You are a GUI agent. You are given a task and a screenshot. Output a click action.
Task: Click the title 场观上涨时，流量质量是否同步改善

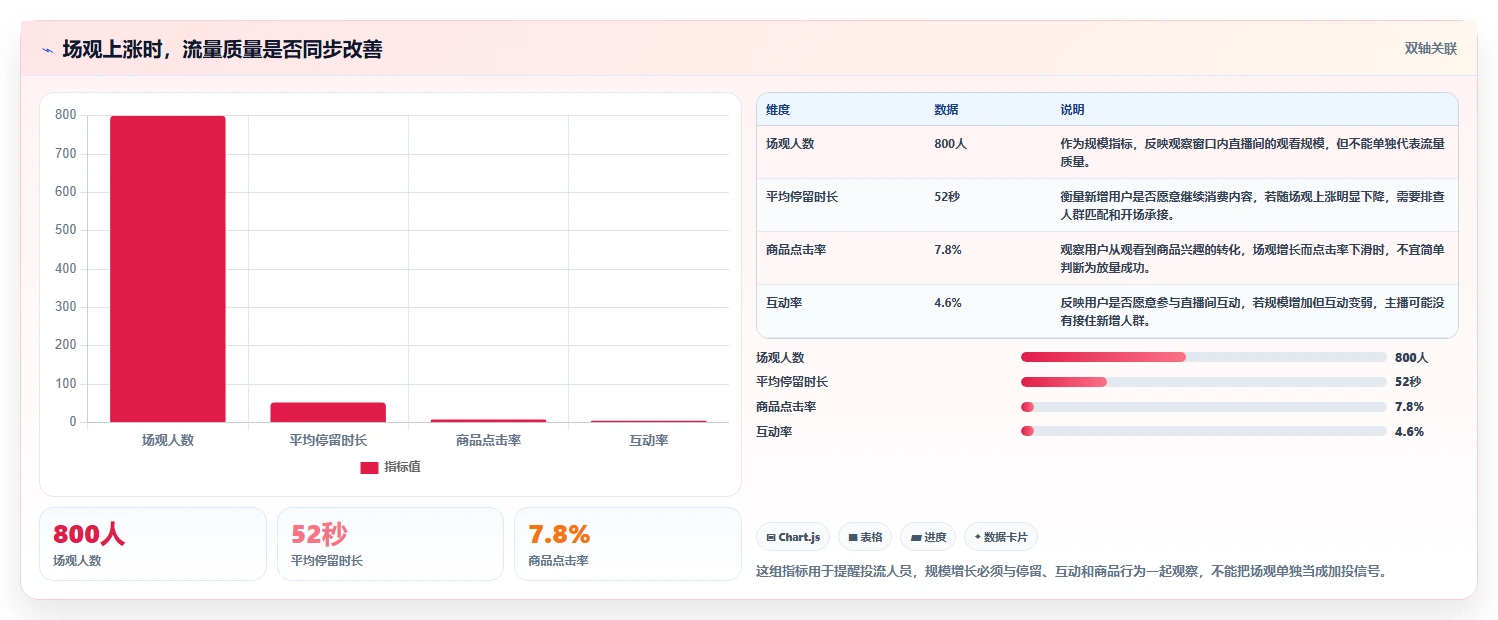point(222,49)
